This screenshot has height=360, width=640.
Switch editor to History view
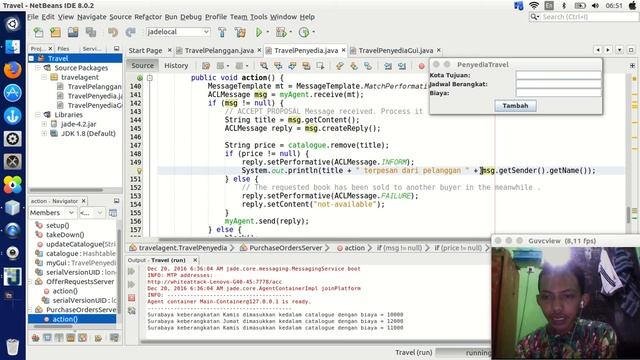tap(176, 66)
